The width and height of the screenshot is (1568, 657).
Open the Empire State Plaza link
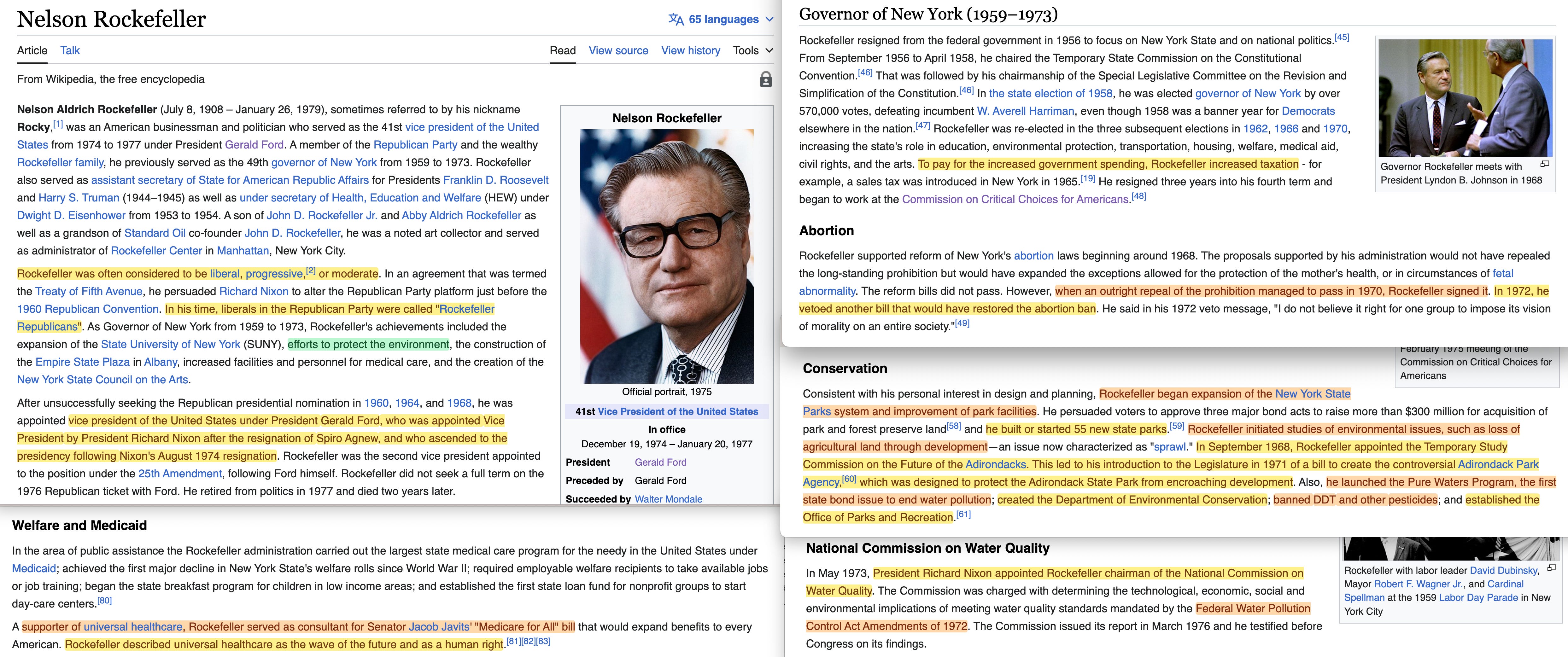click(x=82, y=362)
